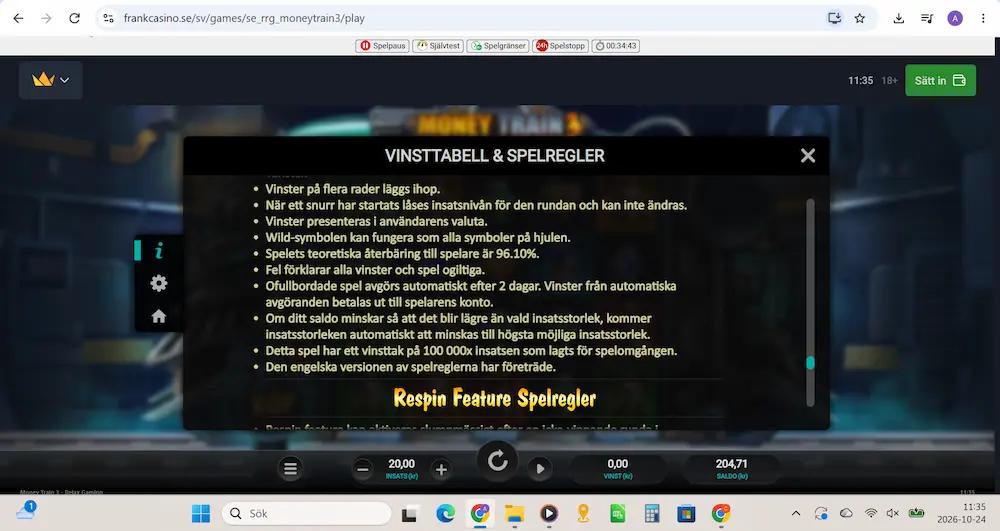Screen dimensions: 1000x531
Task: Open the green spreadsheet taskbar icon
Action: tap(617, 513)
